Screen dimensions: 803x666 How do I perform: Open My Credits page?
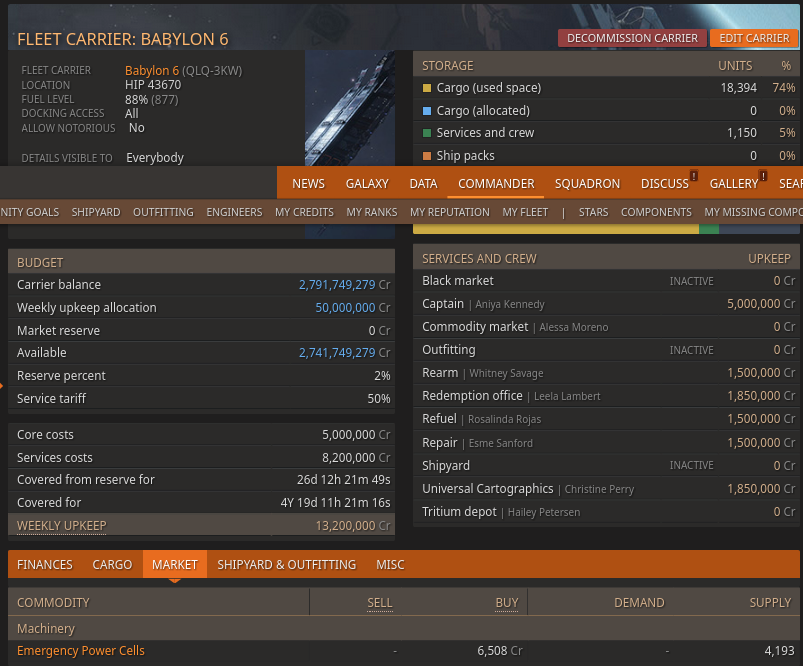tap(304, 212)
